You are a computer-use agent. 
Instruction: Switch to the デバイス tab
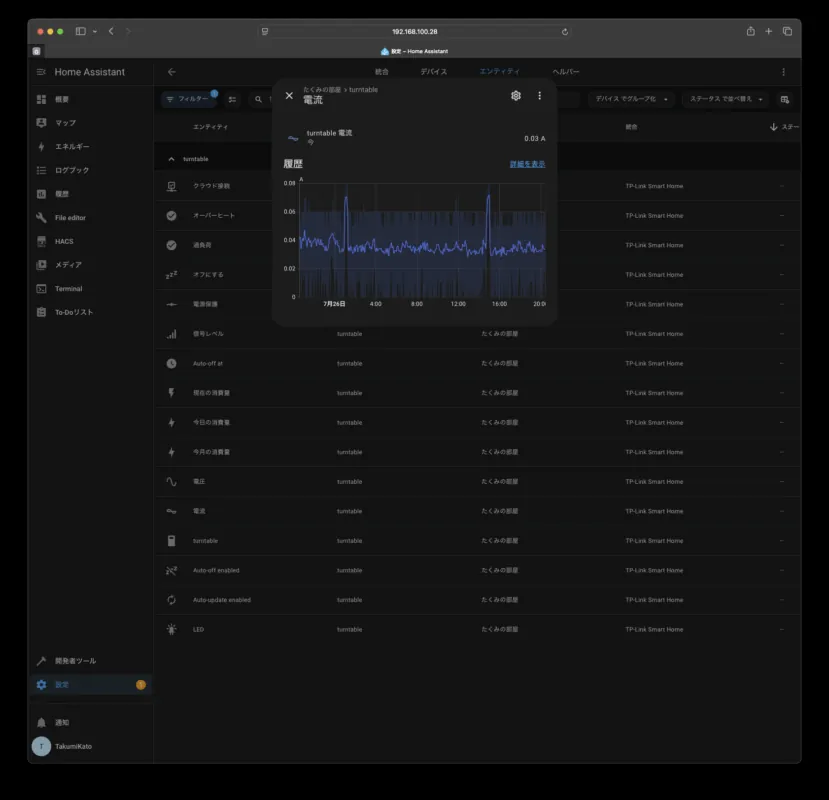pos(434,72)
